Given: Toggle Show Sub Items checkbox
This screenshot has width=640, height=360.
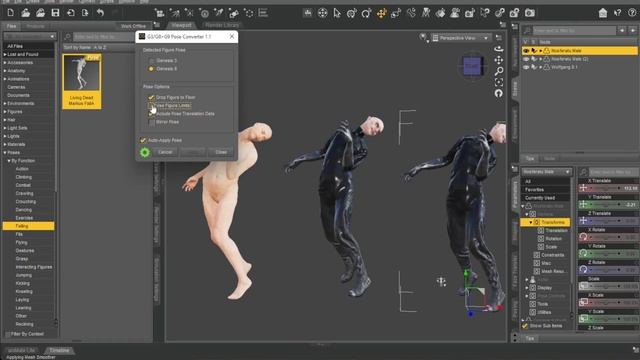Looking at the screenshot, I should click(x=525, y=326).
